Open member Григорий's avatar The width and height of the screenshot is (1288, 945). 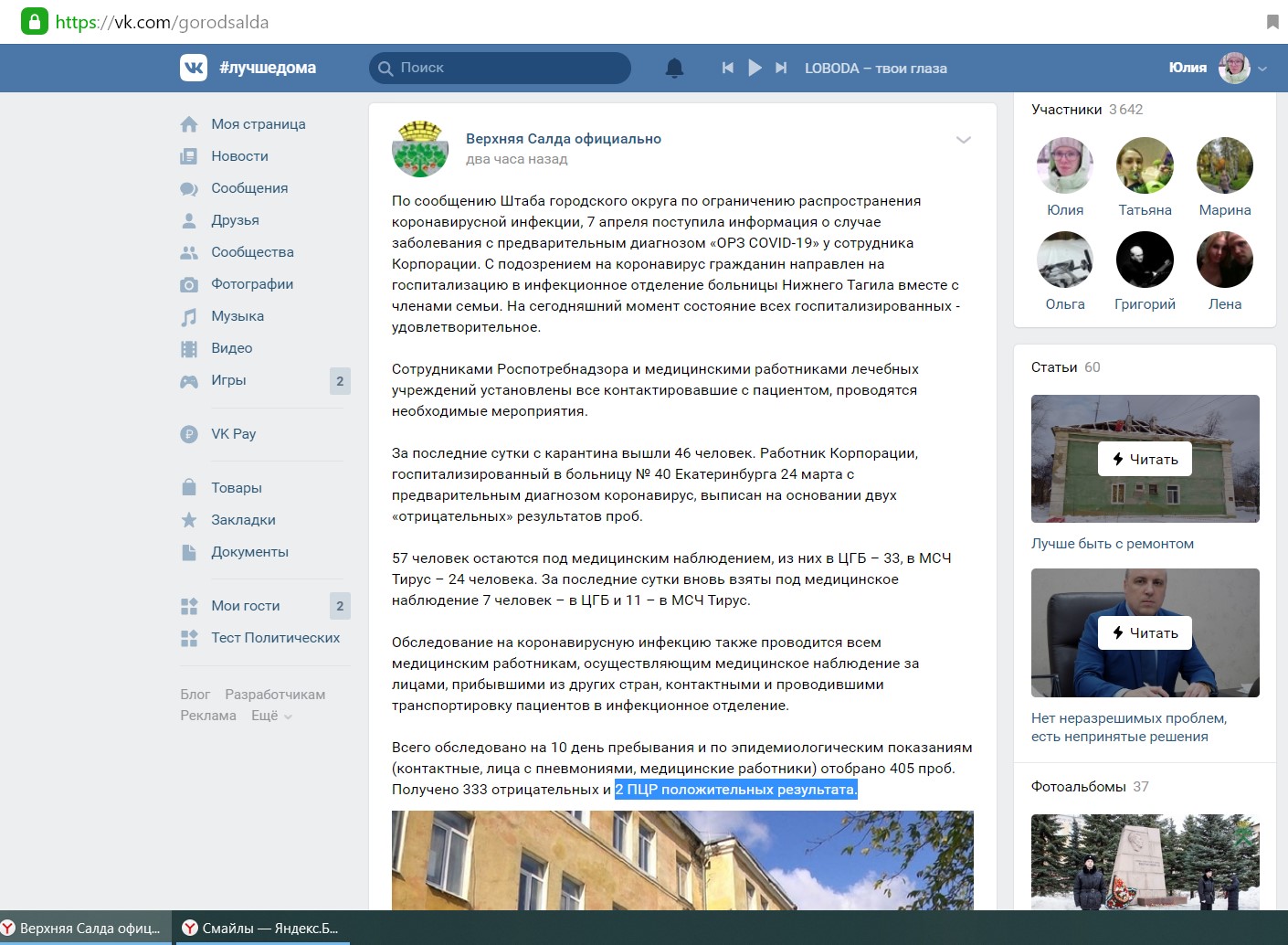click(1145, 260)
